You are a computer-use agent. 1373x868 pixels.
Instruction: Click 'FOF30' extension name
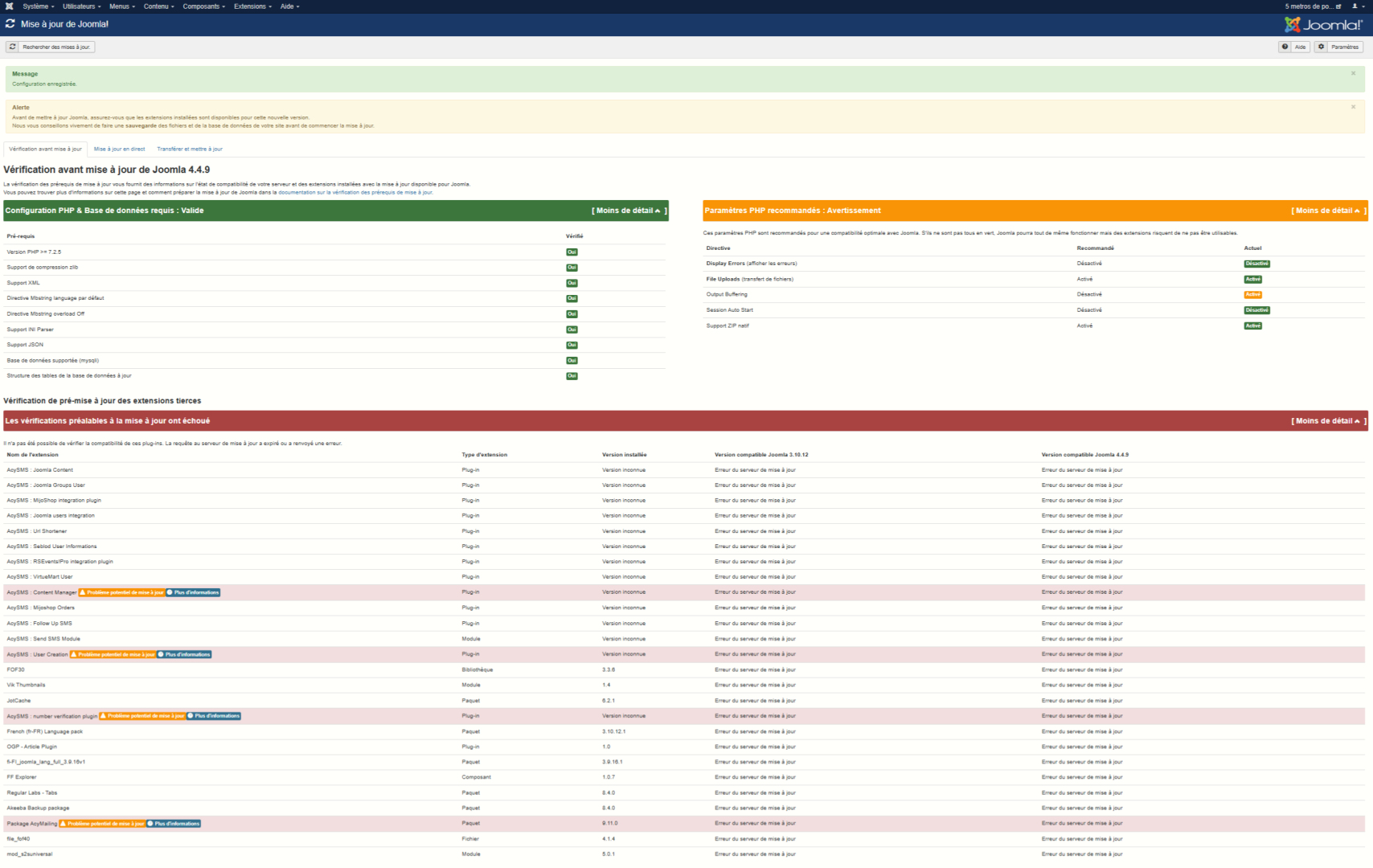(16, 669)
